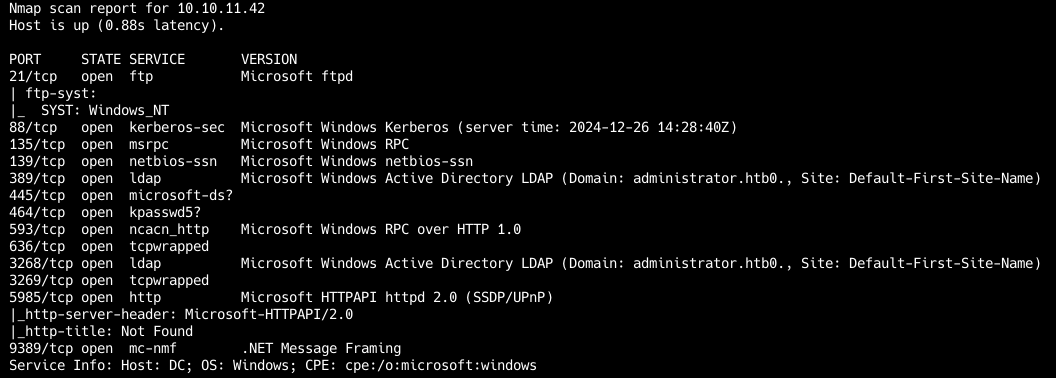Click the cpe:/o:microsoft:windows text

click(x=440, y=366)
